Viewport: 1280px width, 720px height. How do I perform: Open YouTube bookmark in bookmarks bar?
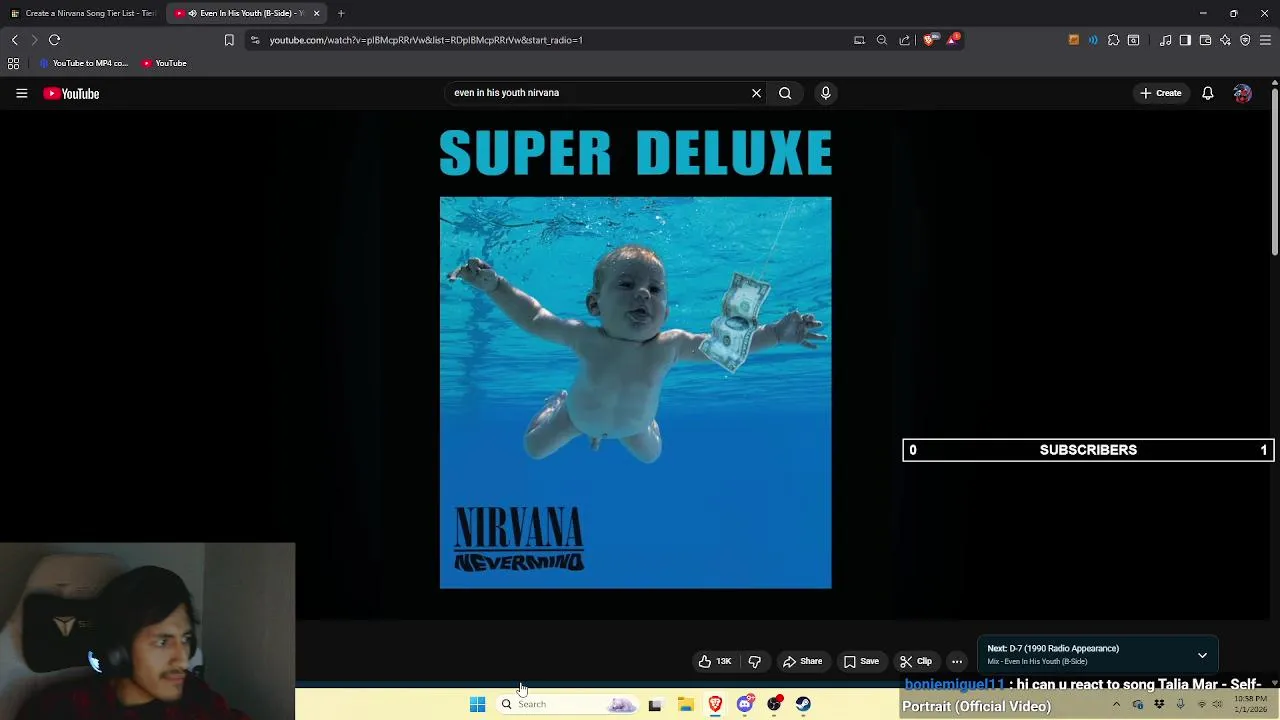click(164, 63)
